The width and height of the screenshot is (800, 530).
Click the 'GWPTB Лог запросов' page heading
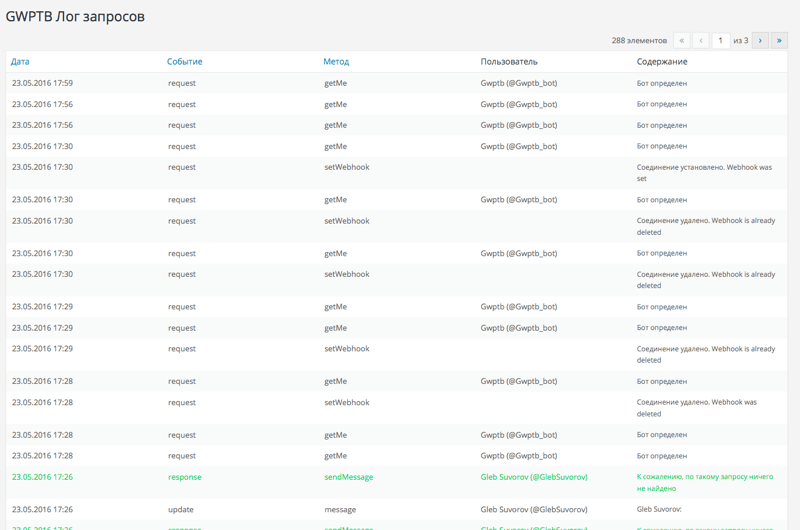click(x=75, y=16)
